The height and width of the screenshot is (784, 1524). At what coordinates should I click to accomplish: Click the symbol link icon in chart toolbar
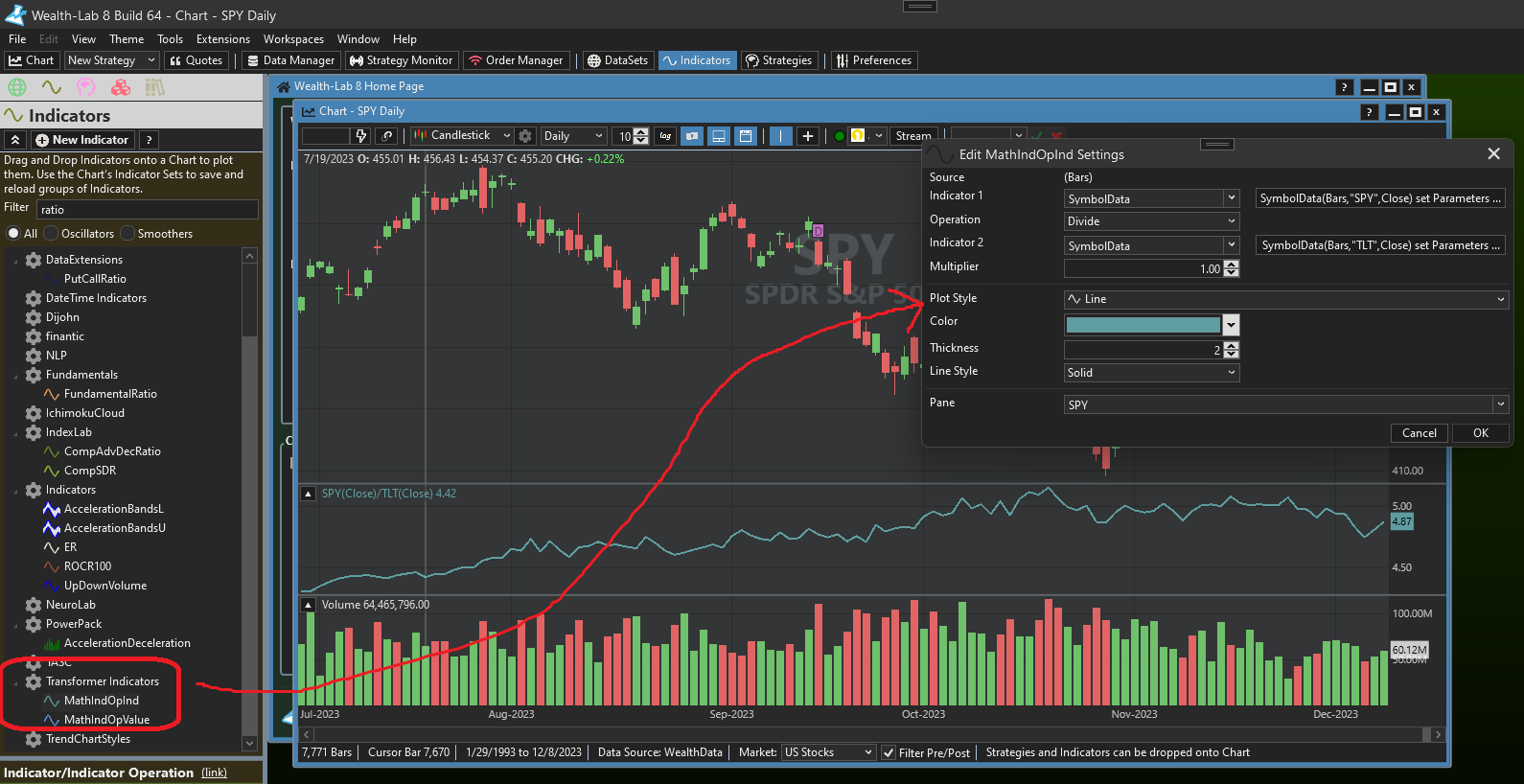click(386, 136)
